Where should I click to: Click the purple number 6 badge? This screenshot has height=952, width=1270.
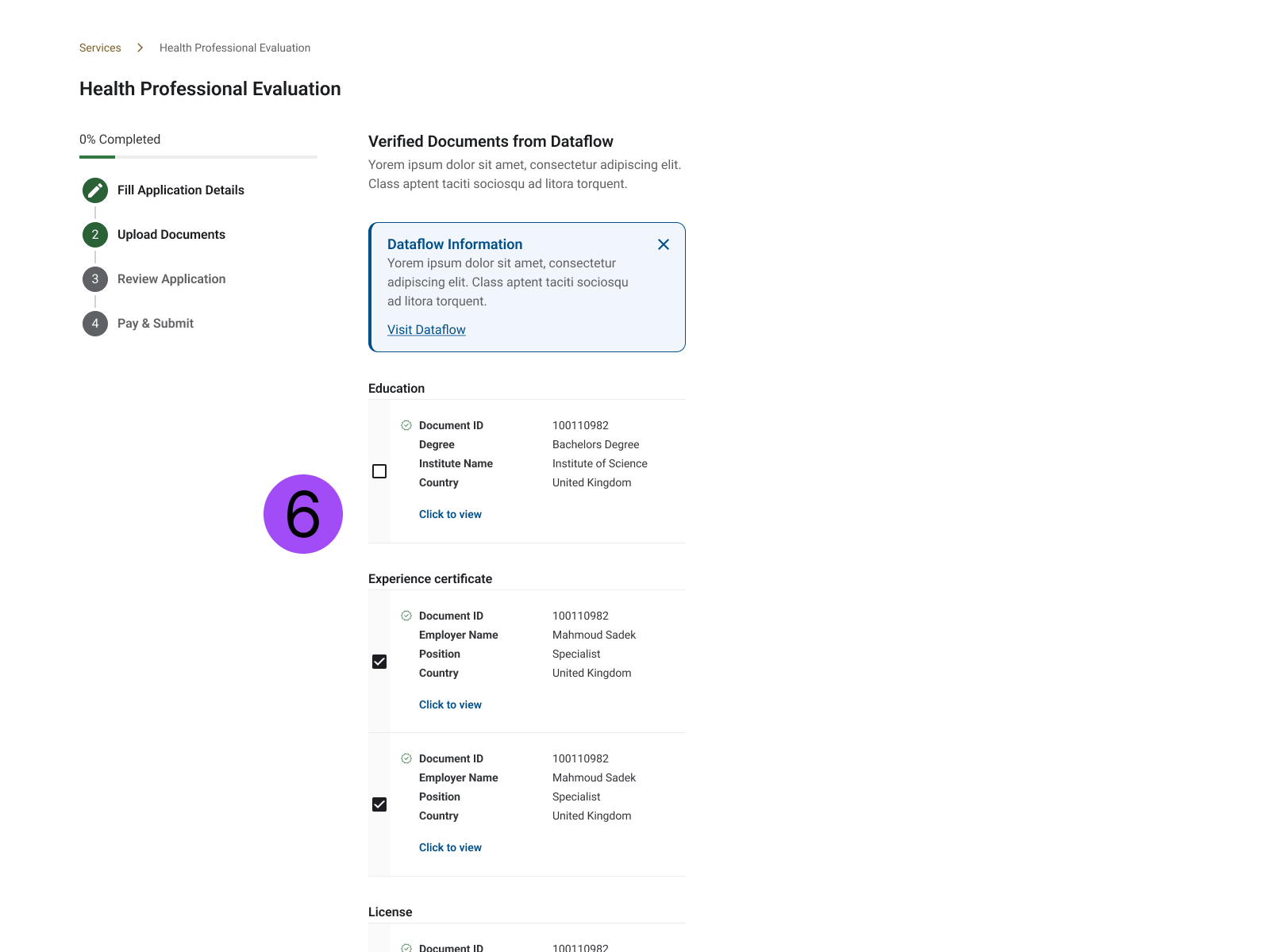303,514
